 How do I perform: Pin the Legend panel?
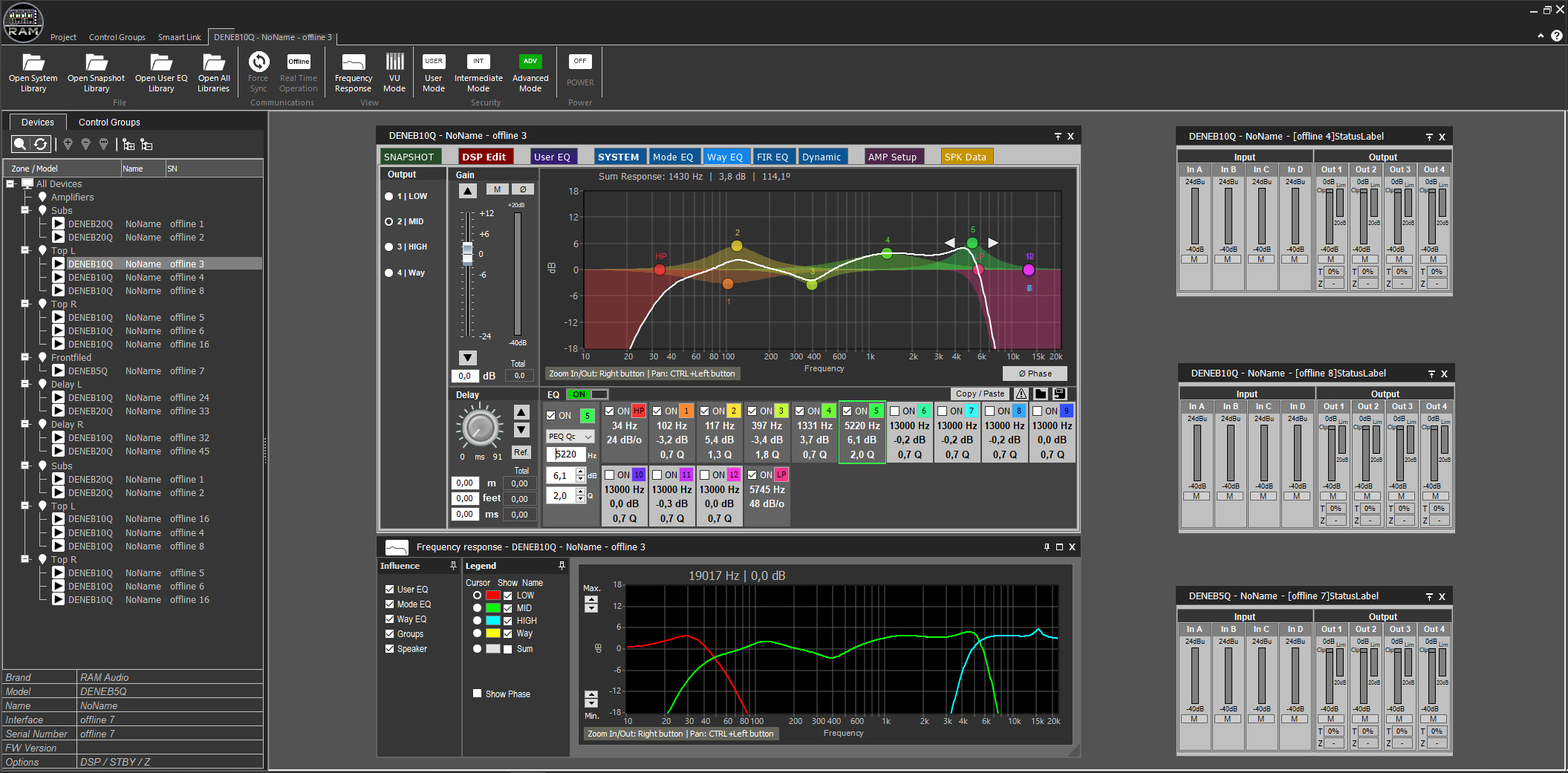(x=562, y=566)
